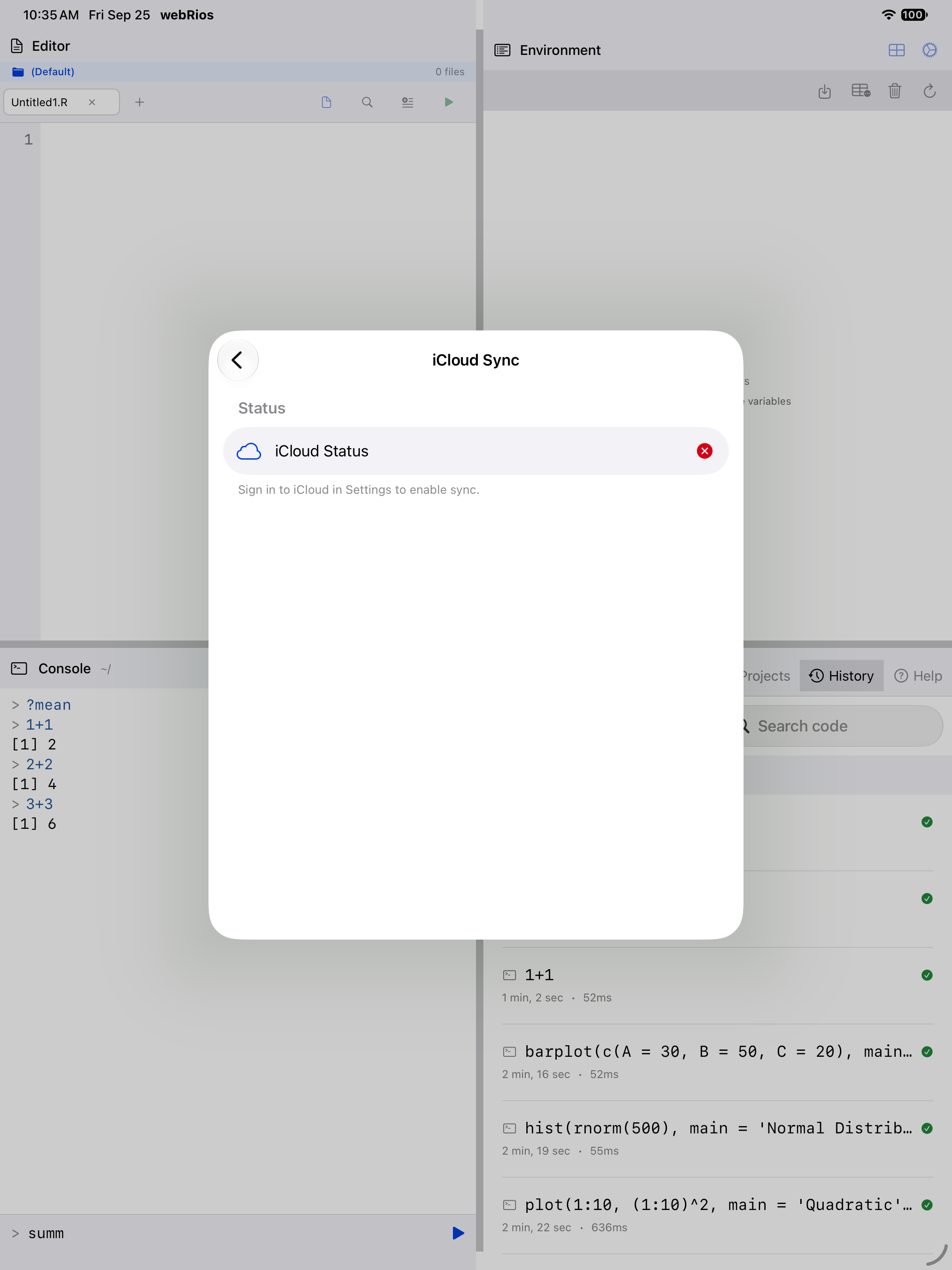
Task: Select the barplot history entry
Action: tap(717, 1062)
